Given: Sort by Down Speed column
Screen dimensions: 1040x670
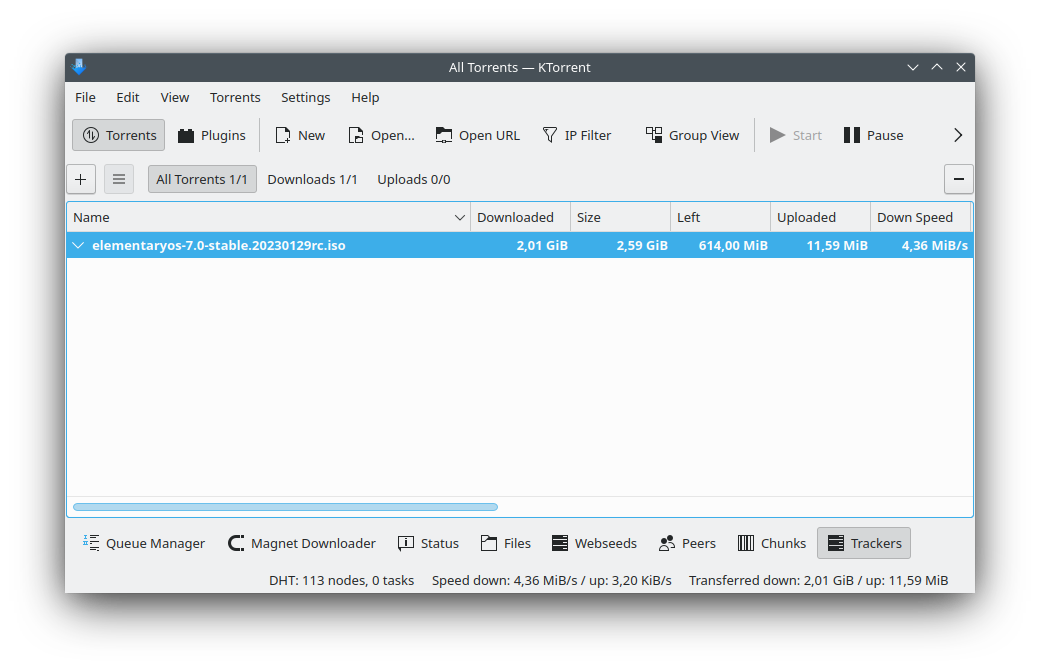Looking at the screenshot, I should click(921, 218).
